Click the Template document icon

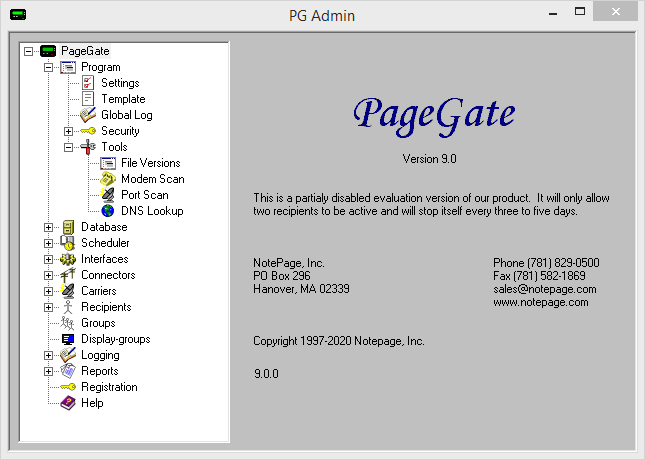pos(88,99)
